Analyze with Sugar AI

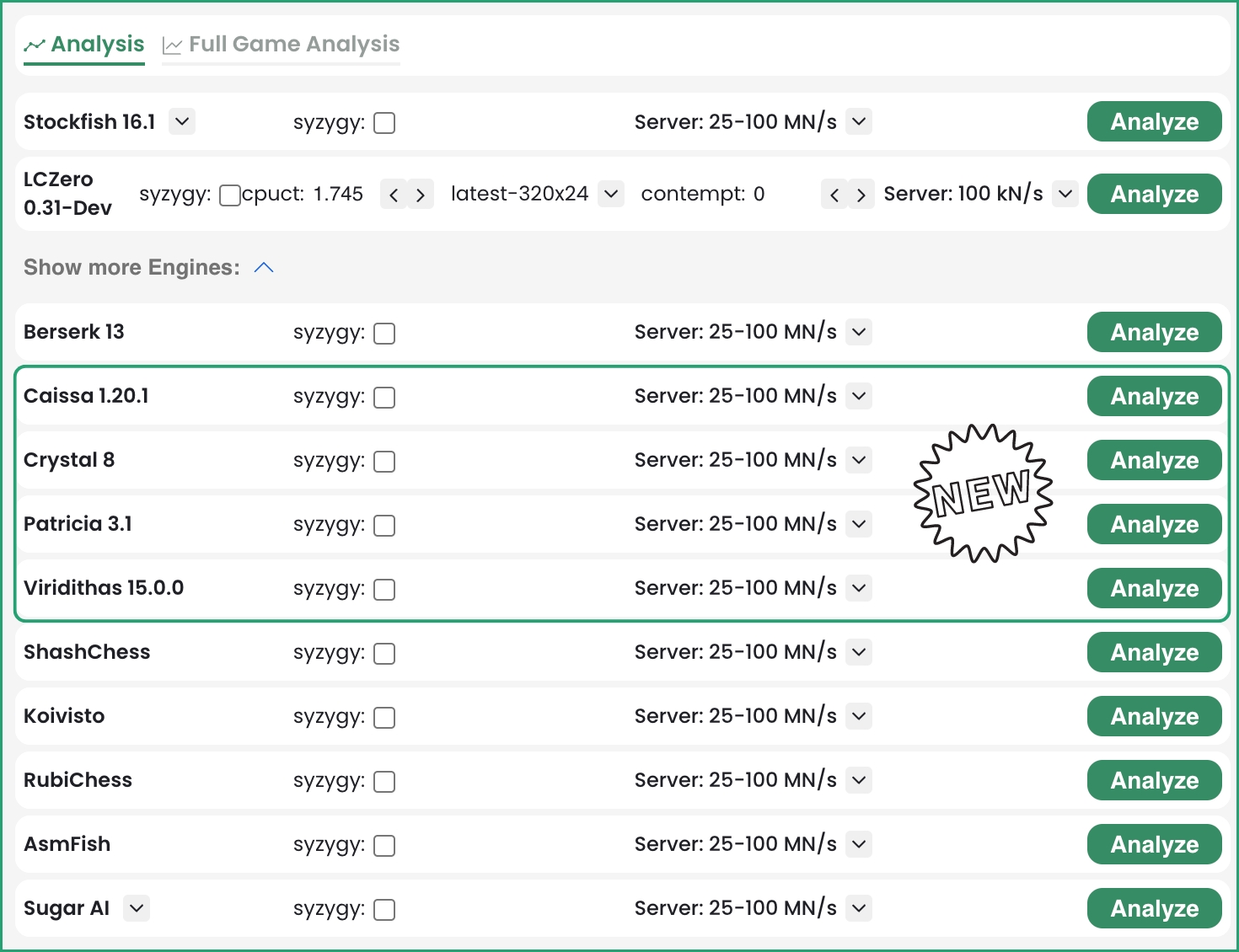coord(1154,908)
